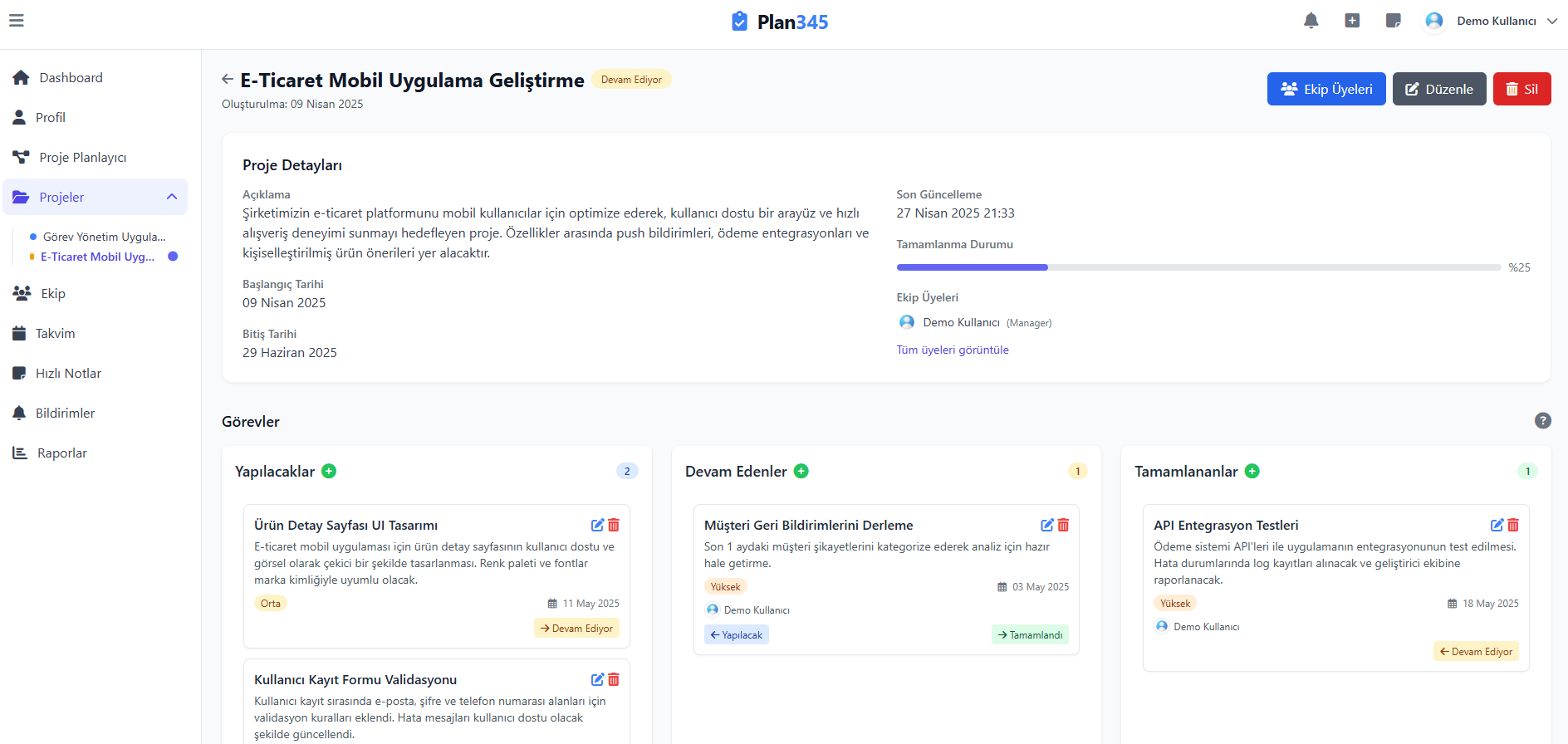Select Görev Yönetim Uygulaması project in sidebar
Screen dimensions: 1568x744
(x=104, y=237)
